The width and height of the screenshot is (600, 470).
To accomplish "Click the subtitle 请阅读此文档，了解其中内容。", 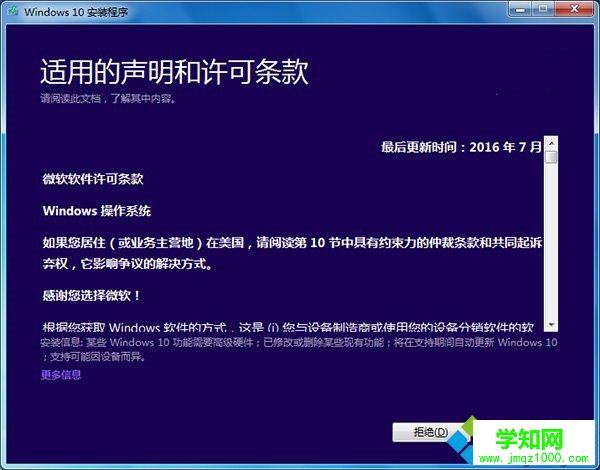I will coord(108,99).
